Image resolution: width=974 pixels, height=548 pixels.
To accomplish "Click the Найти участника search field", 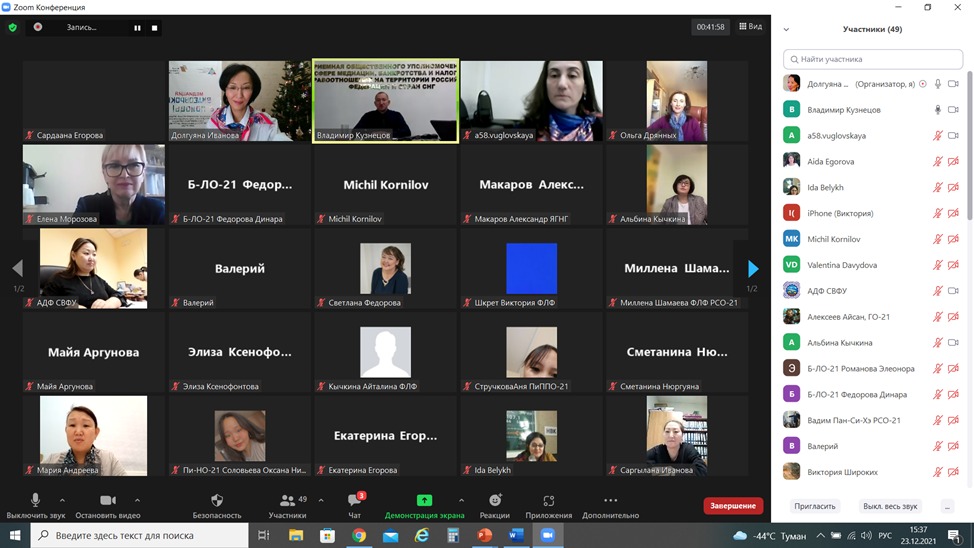I will coord(873,59).
